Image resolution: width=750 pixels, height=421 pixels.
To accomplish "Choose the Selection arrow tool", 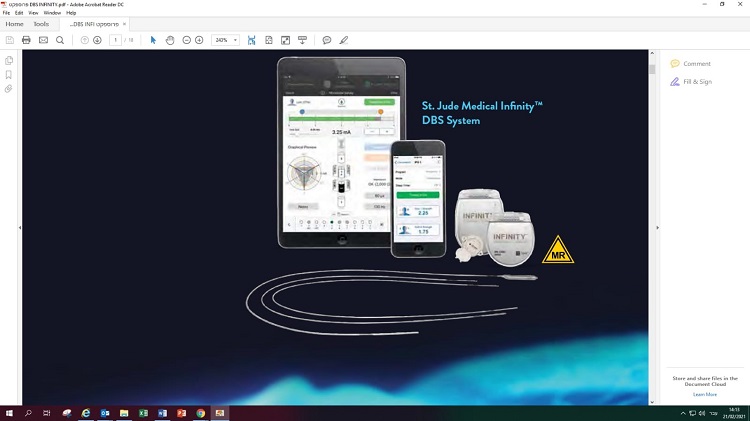I will [153, 40].
